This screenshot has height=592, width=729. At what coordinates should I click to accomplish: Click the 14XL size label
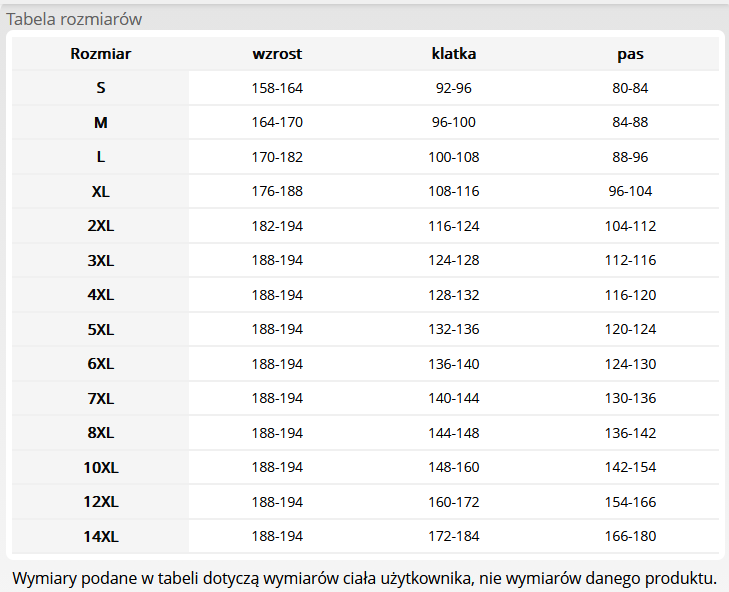point(101,537)
